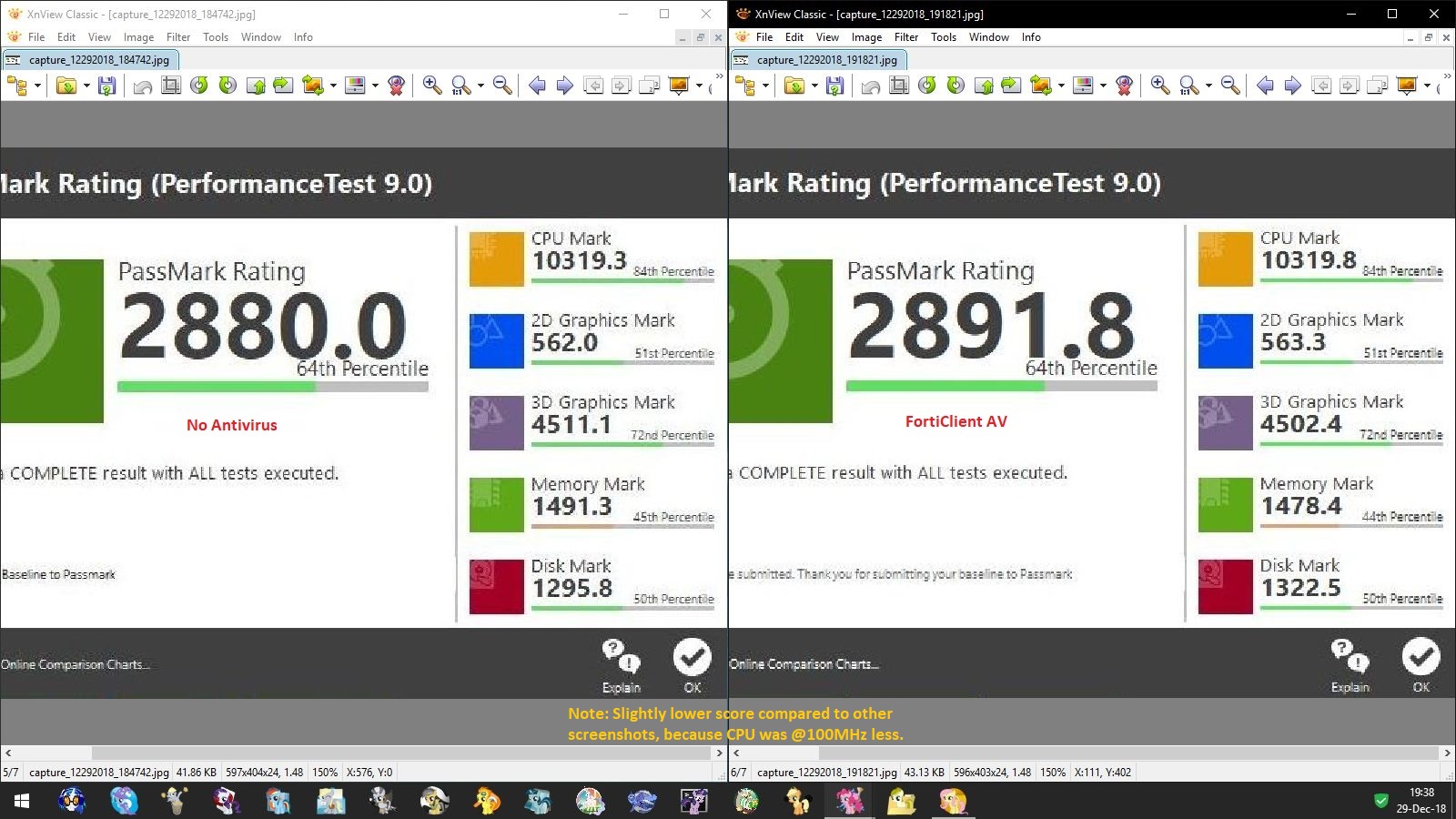Set zoom to 1:1 in left window

click(461, 86)
